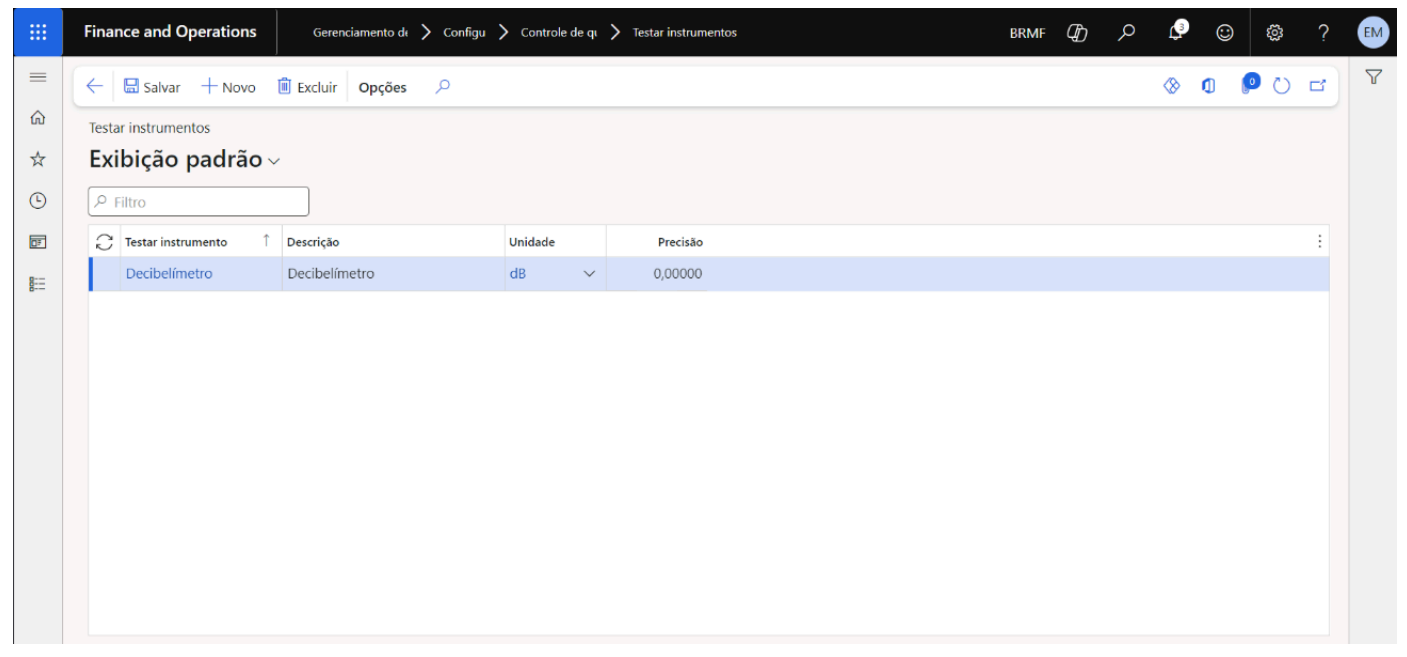Open Modules list icon in sidebar
This screenshot has height=657, width=1407.
pos(38,284)
